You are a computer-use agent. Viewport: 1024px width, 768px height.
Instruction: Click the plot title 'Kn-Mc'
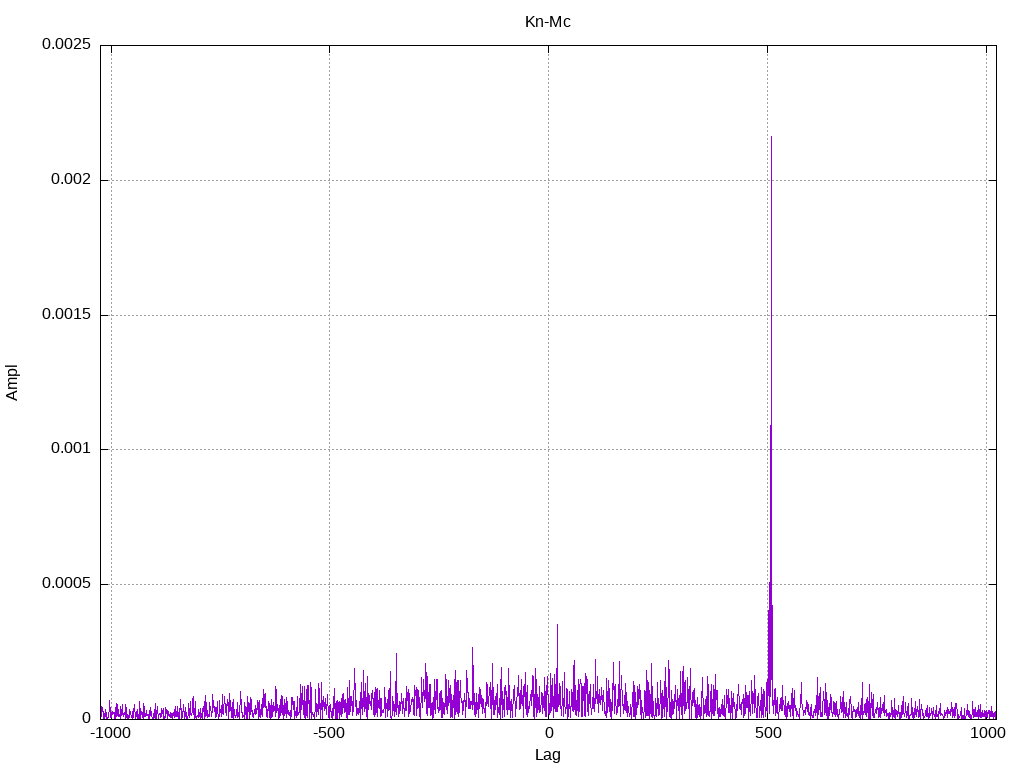point(547,22)
